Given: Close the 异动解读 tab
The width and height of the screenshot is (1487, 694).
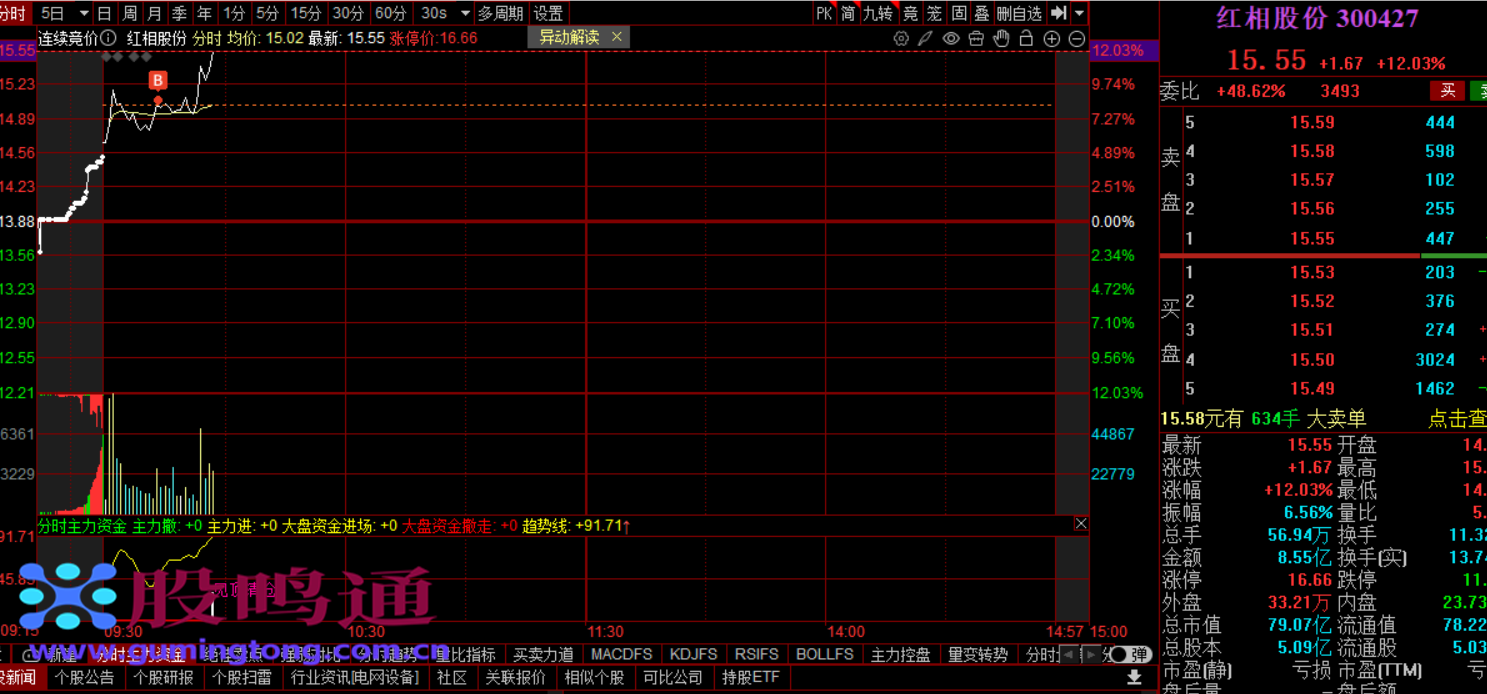Looking at the screenshot, I should [x=617, y=37].
